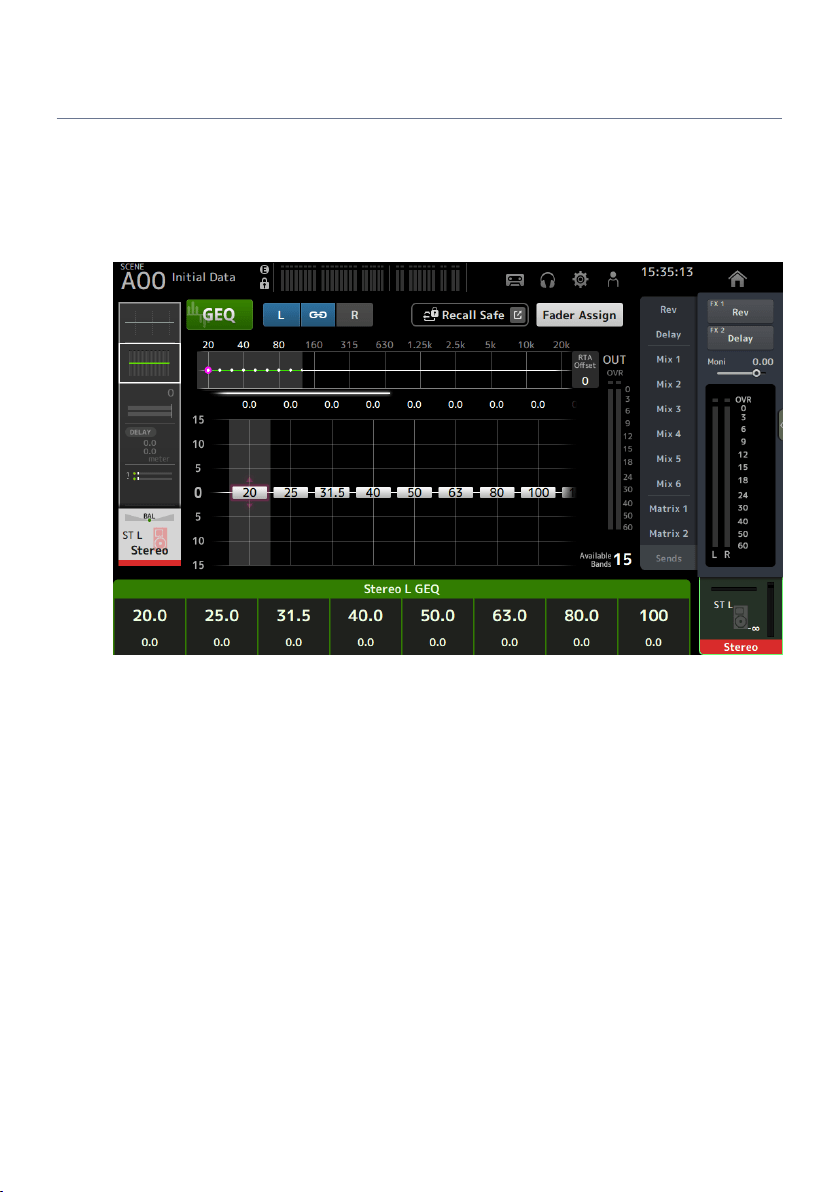Select the 50 Hz band fader
Viewport: 840px width, 1192px height.
414,493
